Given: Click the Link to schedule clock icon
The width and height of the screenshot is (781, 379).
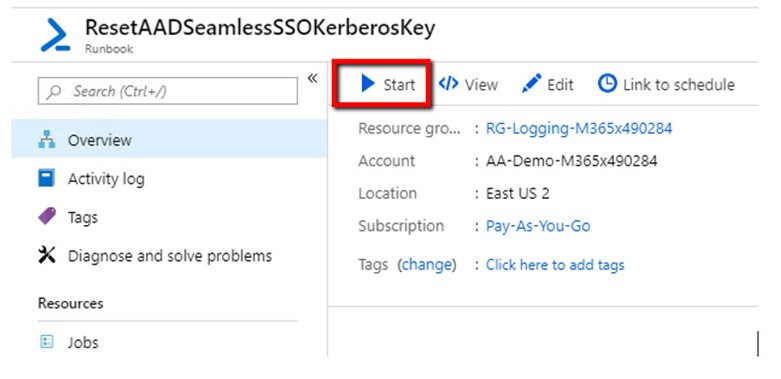Looking at the screenshot, I should click(607, 83).
